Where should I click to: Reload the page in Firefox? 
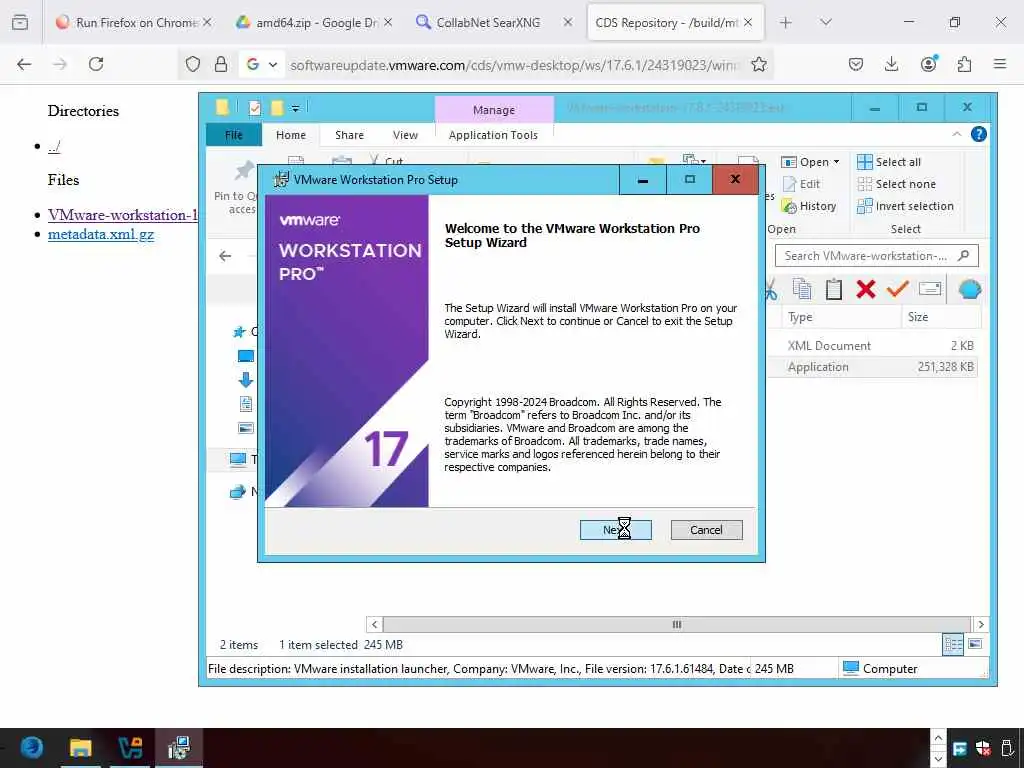(96, 64)
